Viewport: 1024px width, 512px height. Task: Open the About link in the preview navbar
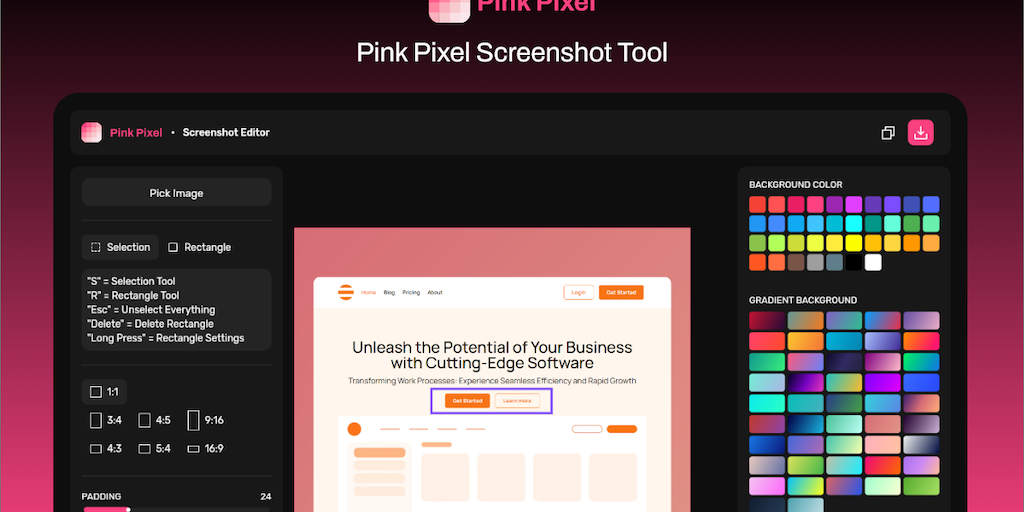click(x=435, y=293)
